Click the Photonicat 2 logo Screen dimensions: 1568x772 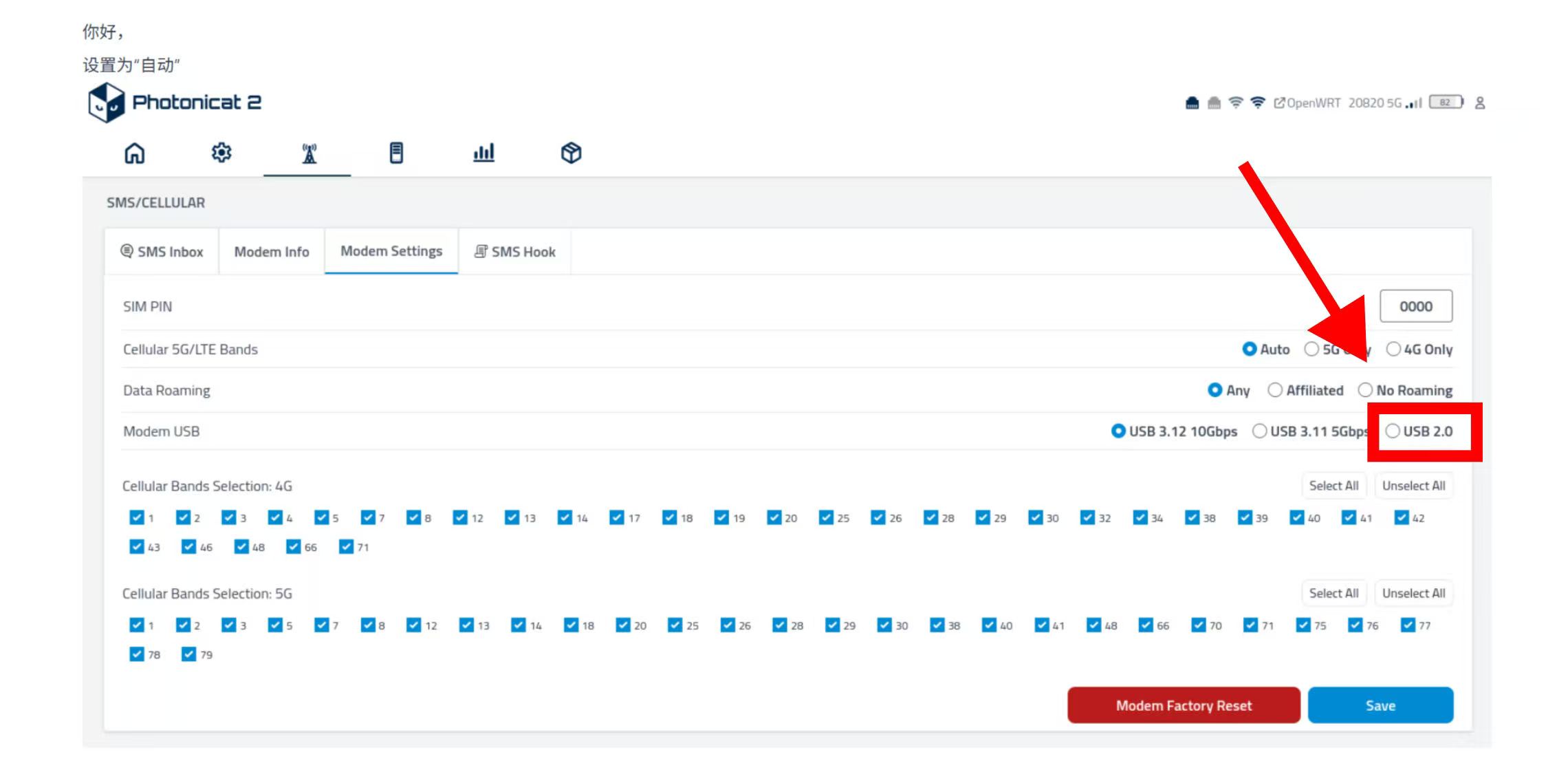tap(175, 103)
